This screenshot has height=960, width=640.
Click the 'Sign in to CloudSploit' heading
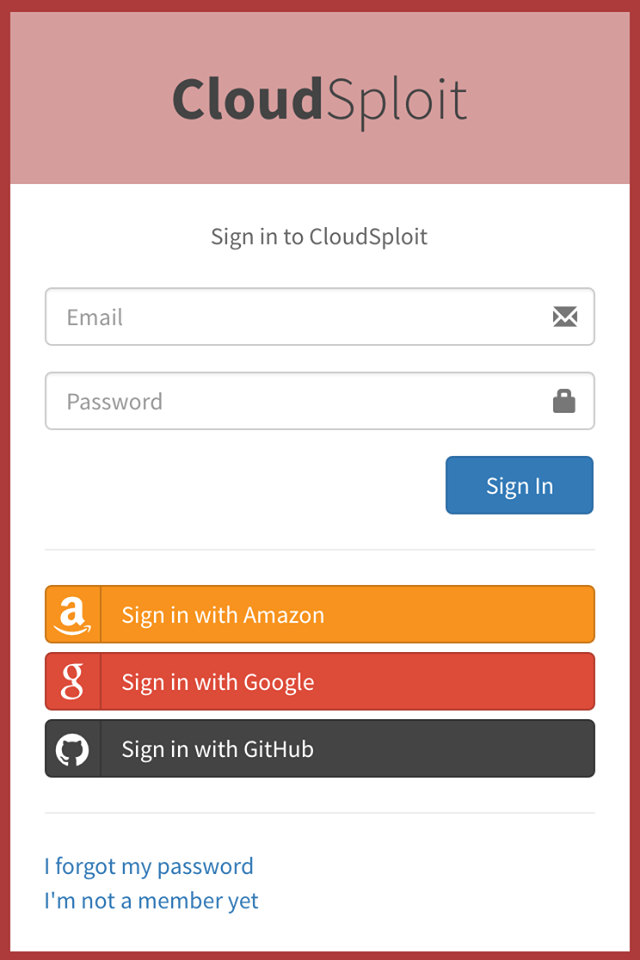319,237
